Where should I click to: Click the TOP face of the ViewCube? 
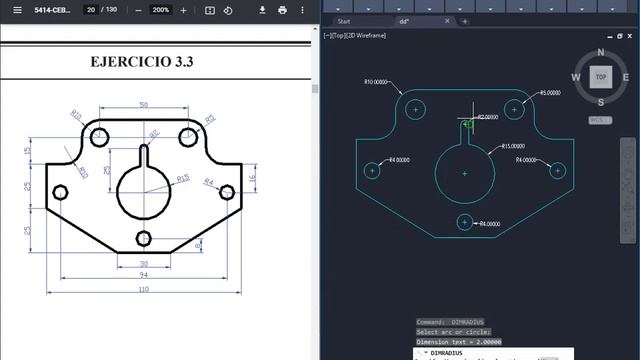(x=601, y=77)
